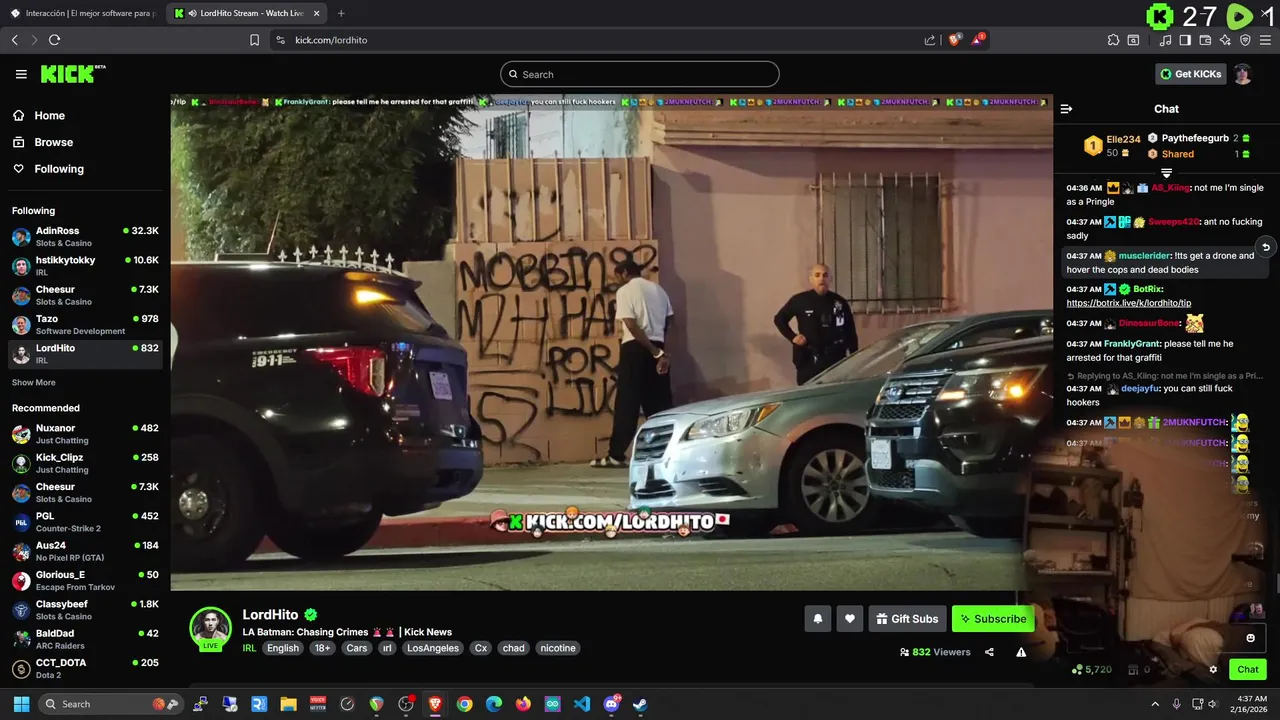Expand the chat leaderboard arrow

point(1166,173)
